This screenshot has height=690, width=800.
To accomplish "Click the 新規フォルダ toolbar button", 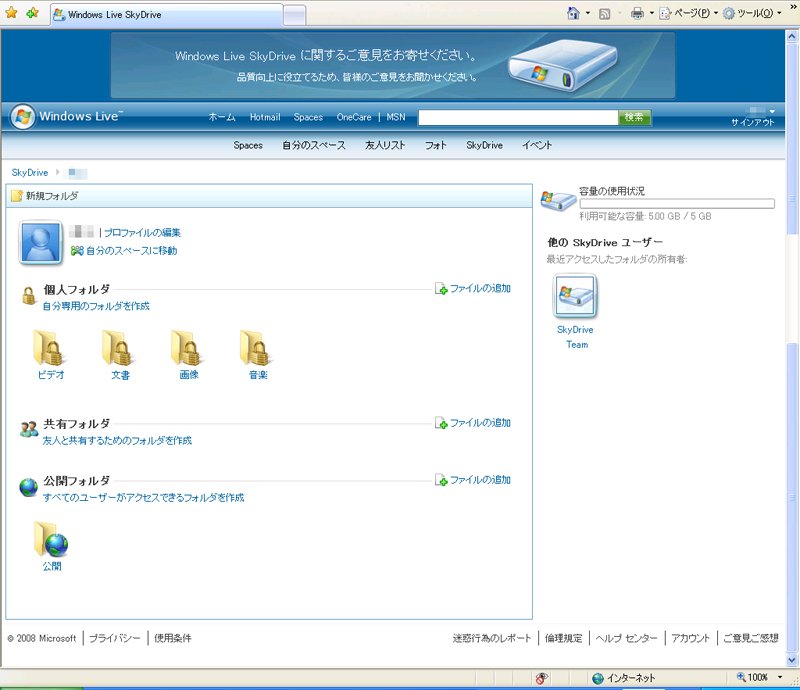I will point(45,196).
